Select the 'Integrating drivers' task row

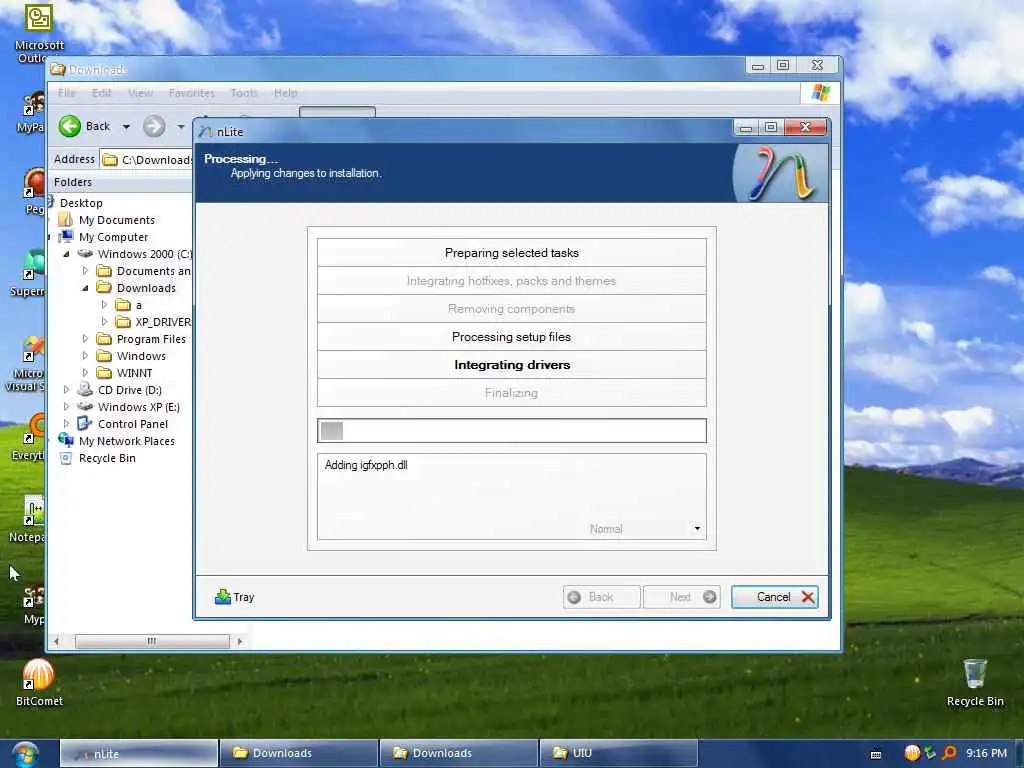511,365
